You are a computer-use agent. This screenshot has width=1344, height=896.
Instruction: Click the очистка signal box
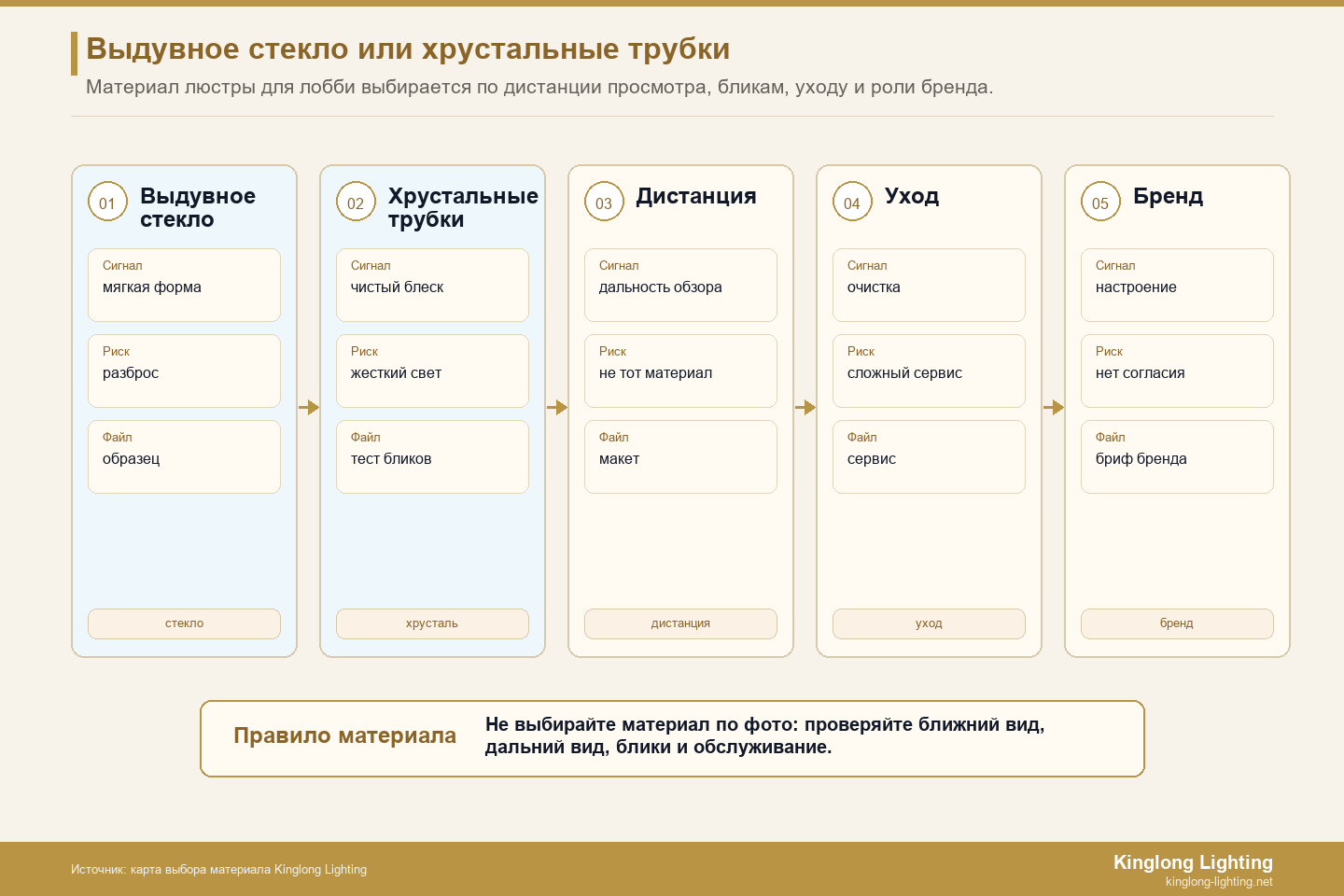(x=929, y=285)
